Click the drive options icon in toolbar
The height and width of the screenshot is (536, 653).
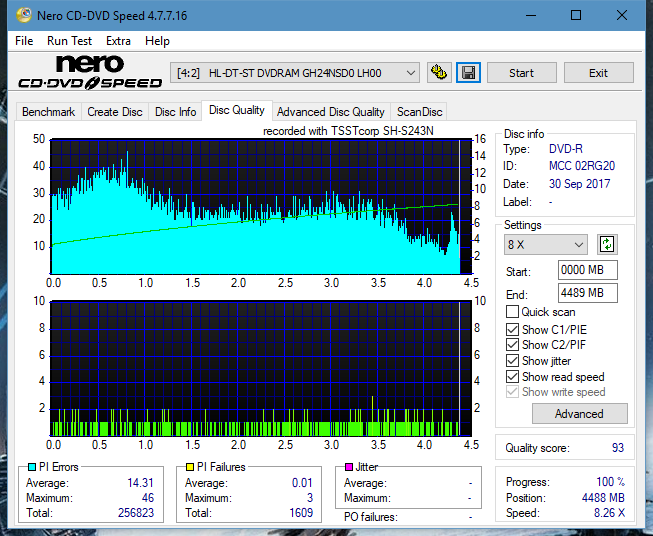pyautogui.click(x=439, y=73)
